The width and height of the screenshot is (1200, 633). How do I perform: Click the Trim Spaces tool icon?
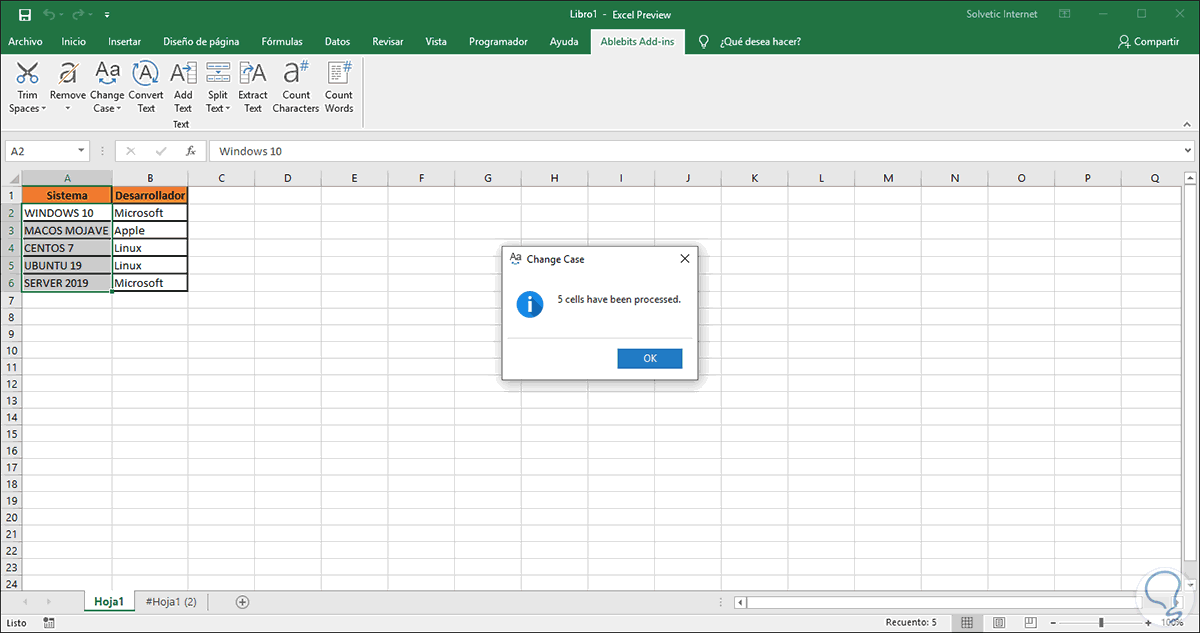(x=28, y=74)
